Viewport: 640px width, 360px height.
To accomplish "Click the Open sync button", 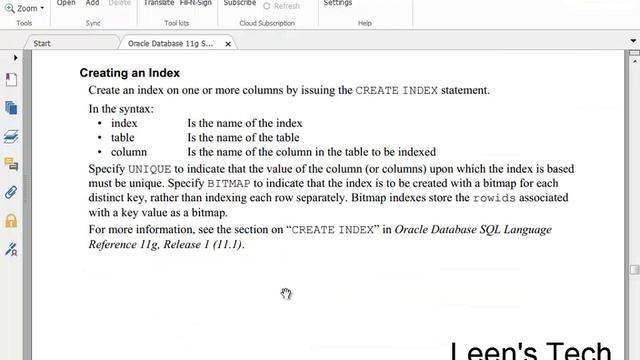I will click(66, 3).
